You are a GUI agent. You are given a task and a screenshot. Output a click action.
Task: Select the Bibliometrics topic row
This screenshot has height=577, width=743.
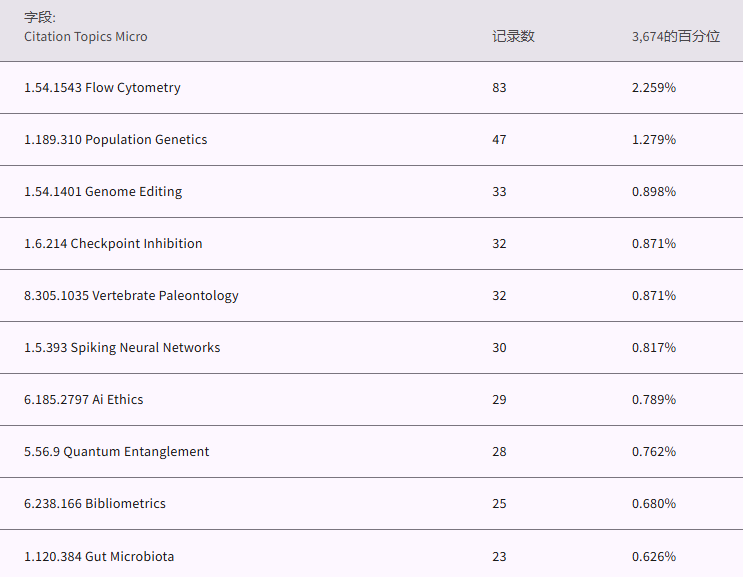tap(95, 504)
